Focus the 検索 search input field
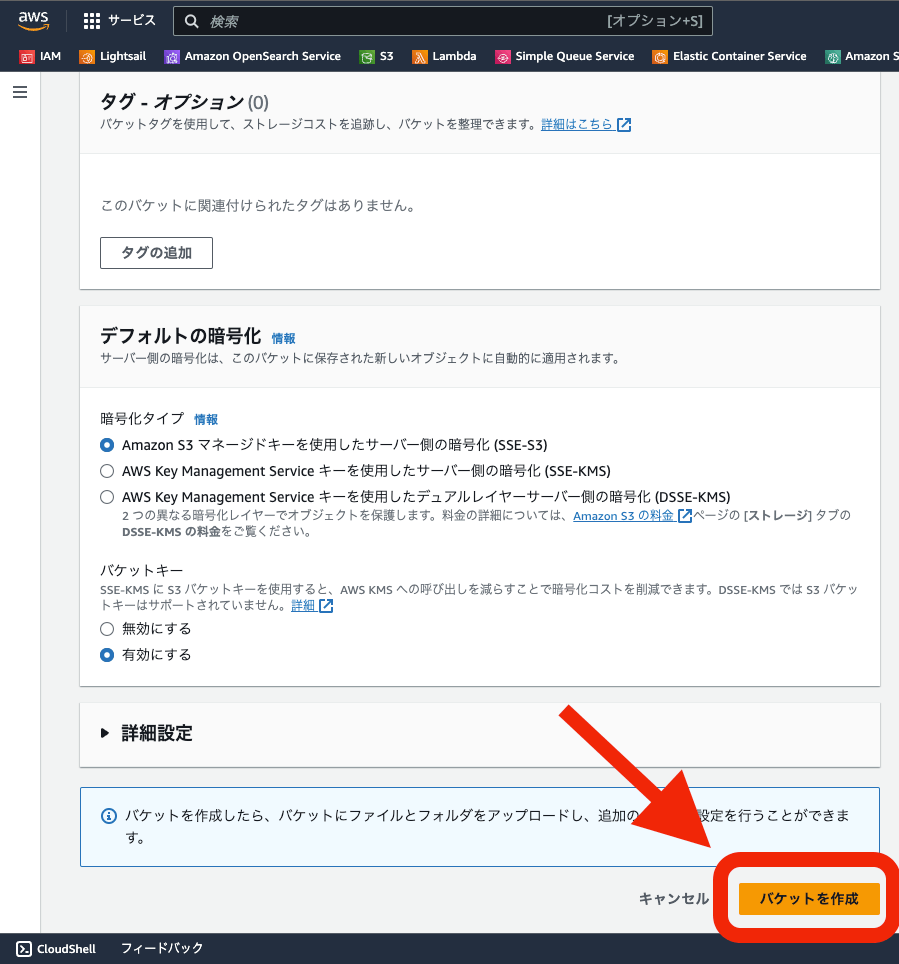Image resolution: width=899 pixels, height=964 pixels. (443, 22)
